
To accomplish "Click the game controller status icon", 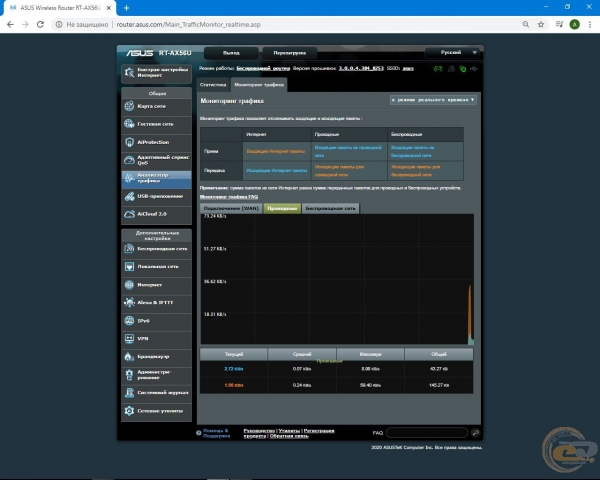I will (438, 69).
